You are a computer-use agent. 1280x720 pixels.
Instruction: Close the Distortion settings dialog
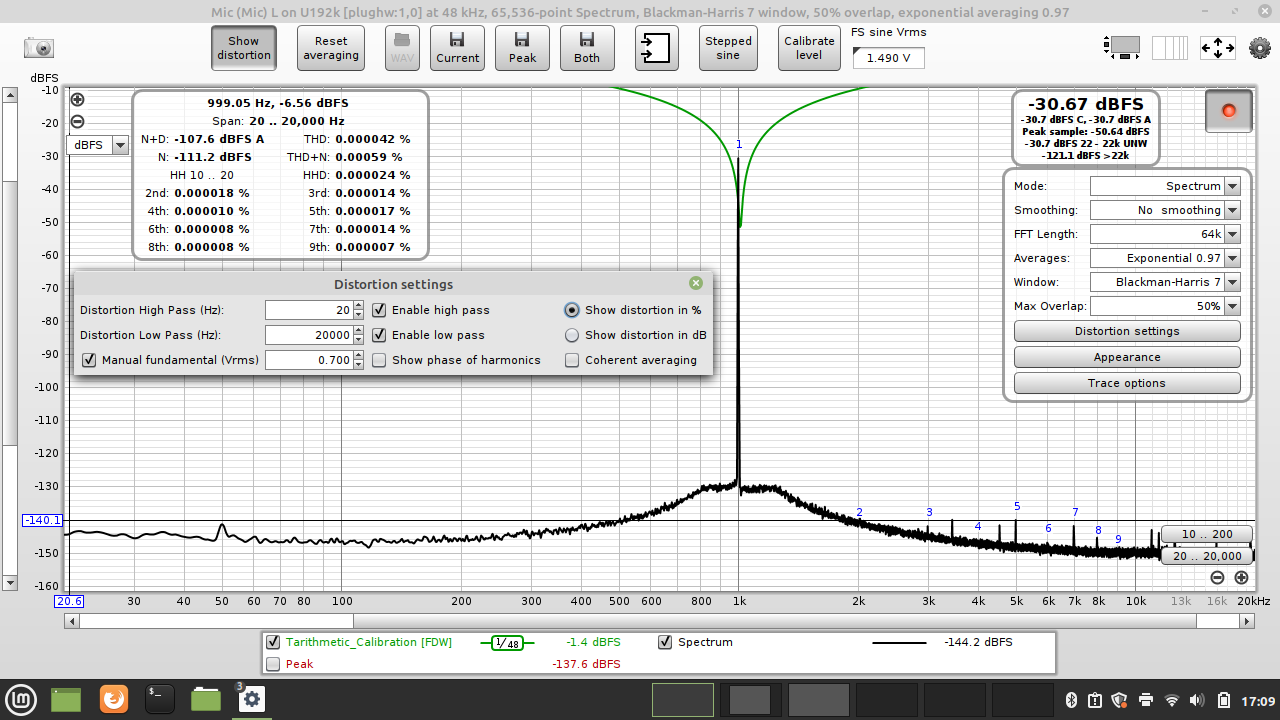[x=696, y=284]
